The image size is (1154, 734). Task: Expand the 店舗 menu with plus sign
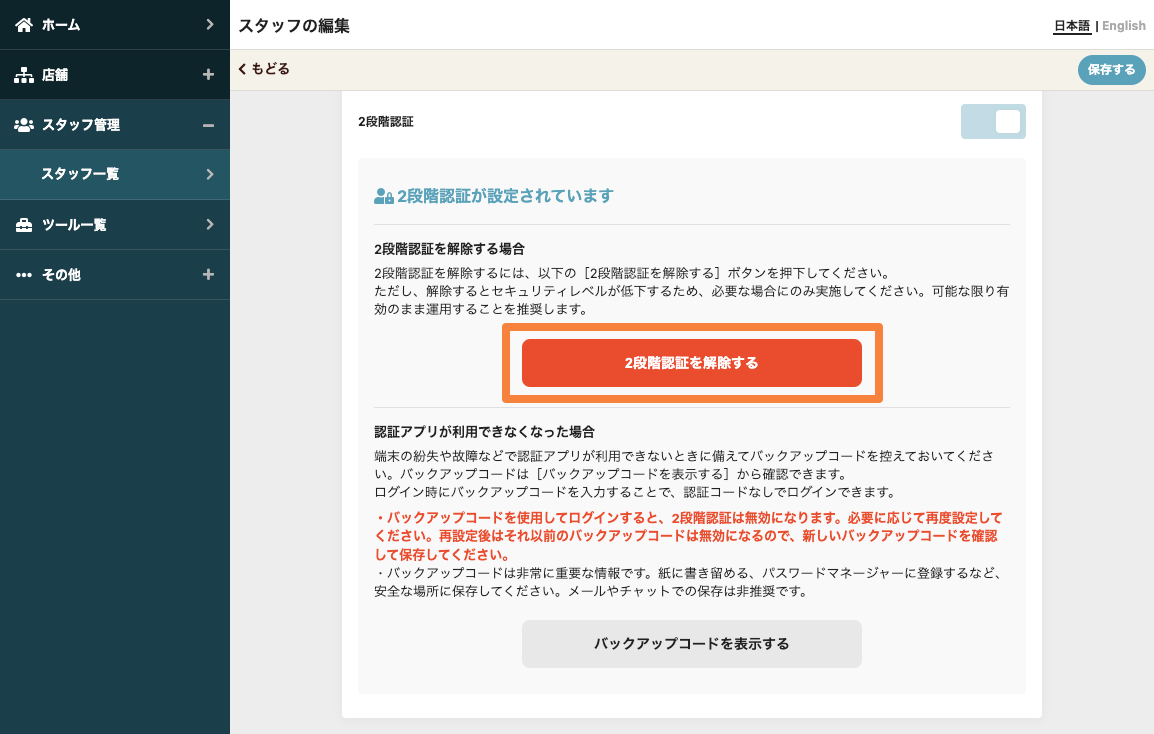click(x=208, y=75)
